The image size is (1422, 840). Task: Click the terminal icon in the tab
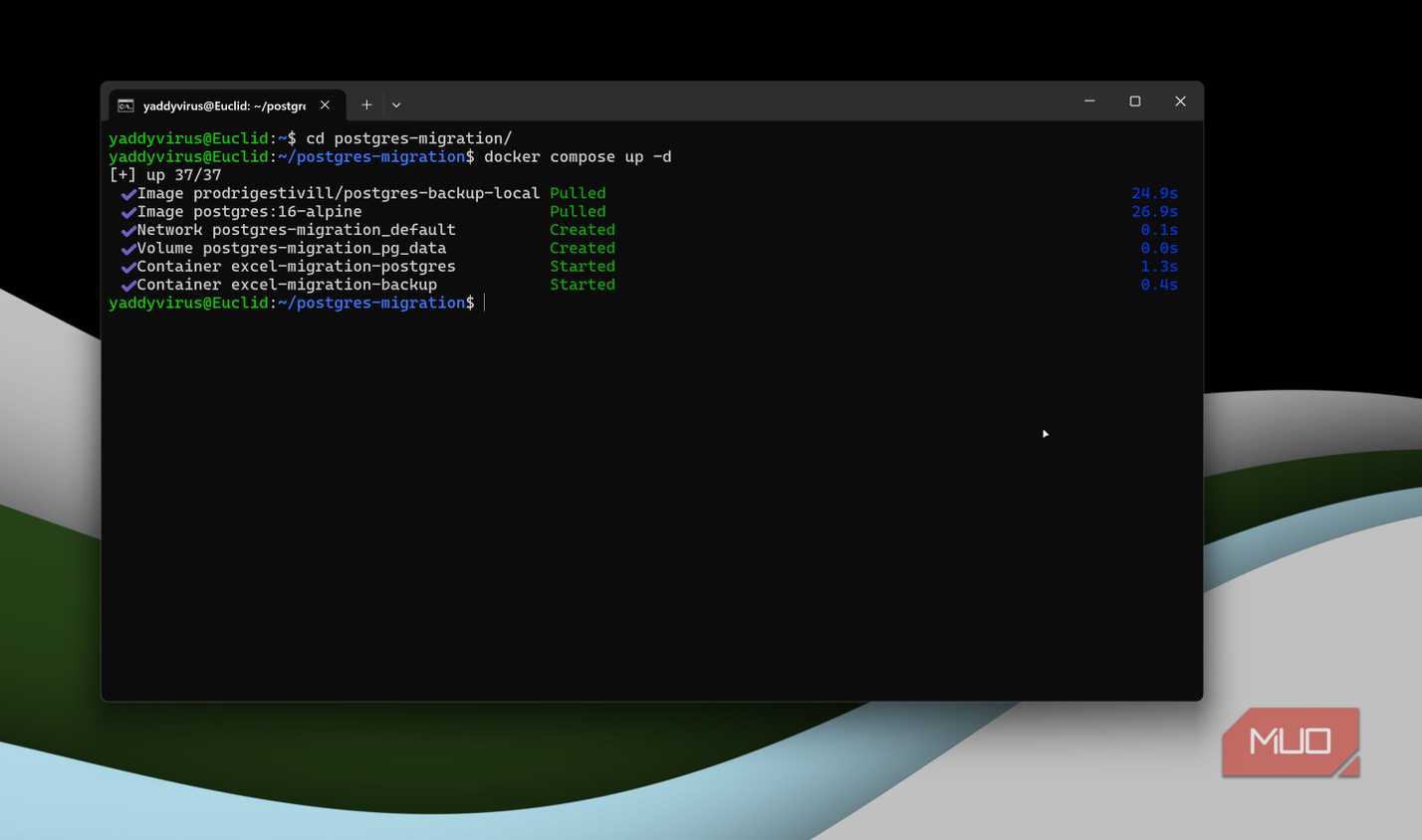point(125,105)
